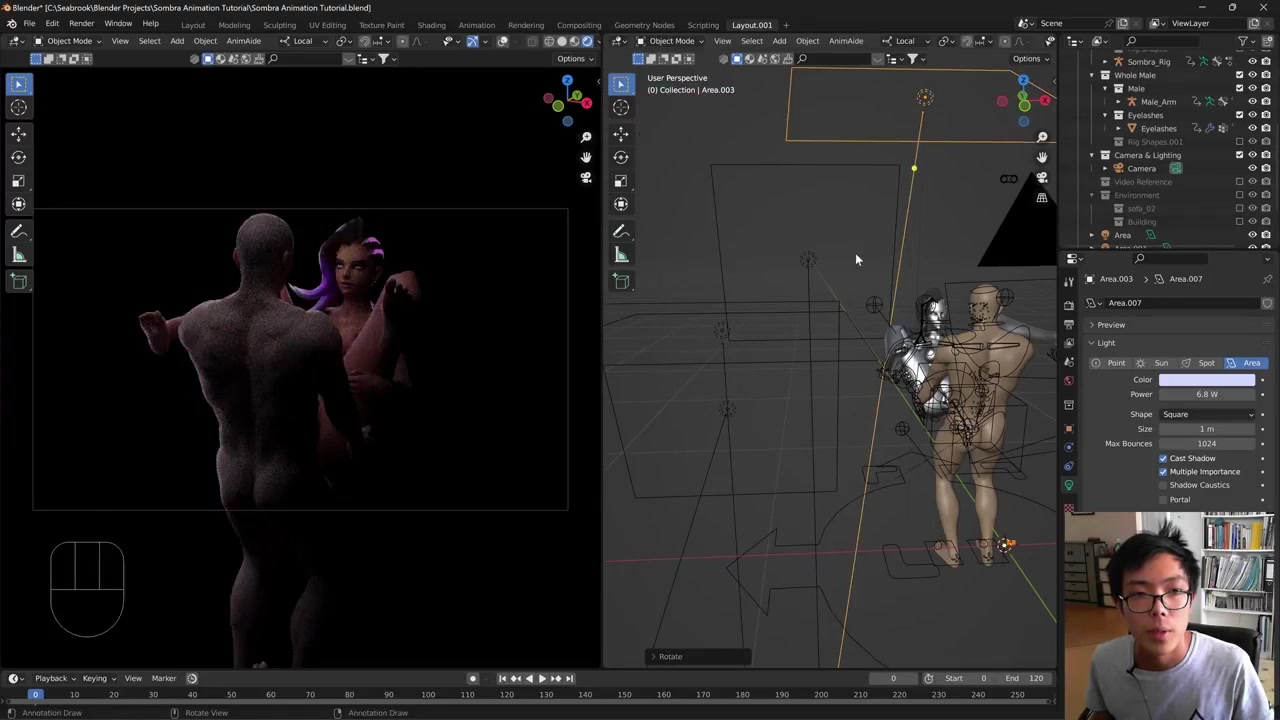This screenshot has height=720, width=1280.
Task: Switch to the Shading workspace tab
Action: [x=431, y=25]
